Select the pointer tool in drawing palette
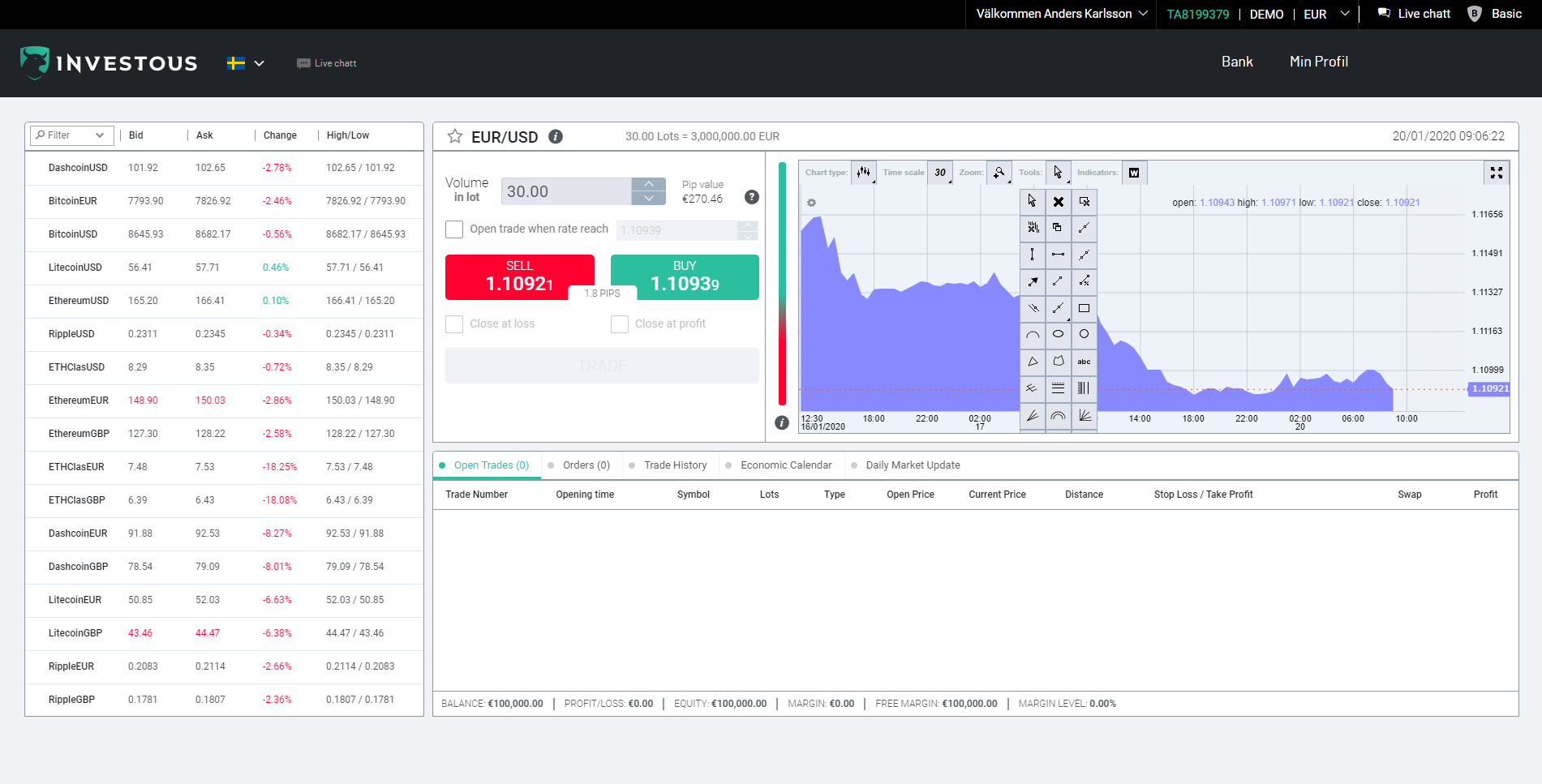Image resolution: width=1542 pixels, height=784 pixels. 1032,201
